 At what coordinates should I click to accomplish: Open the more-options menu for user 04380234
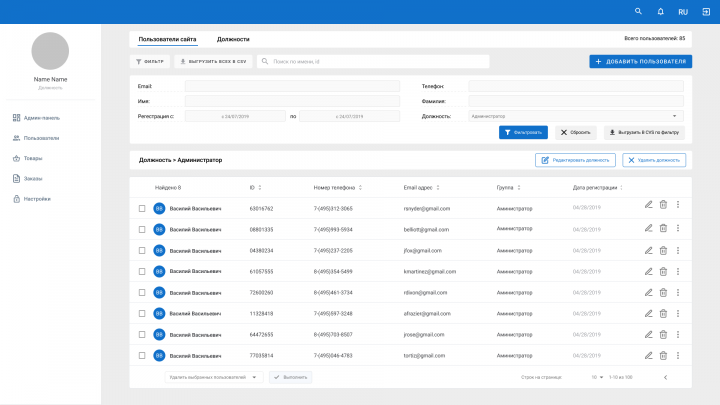tap(678, 250)
